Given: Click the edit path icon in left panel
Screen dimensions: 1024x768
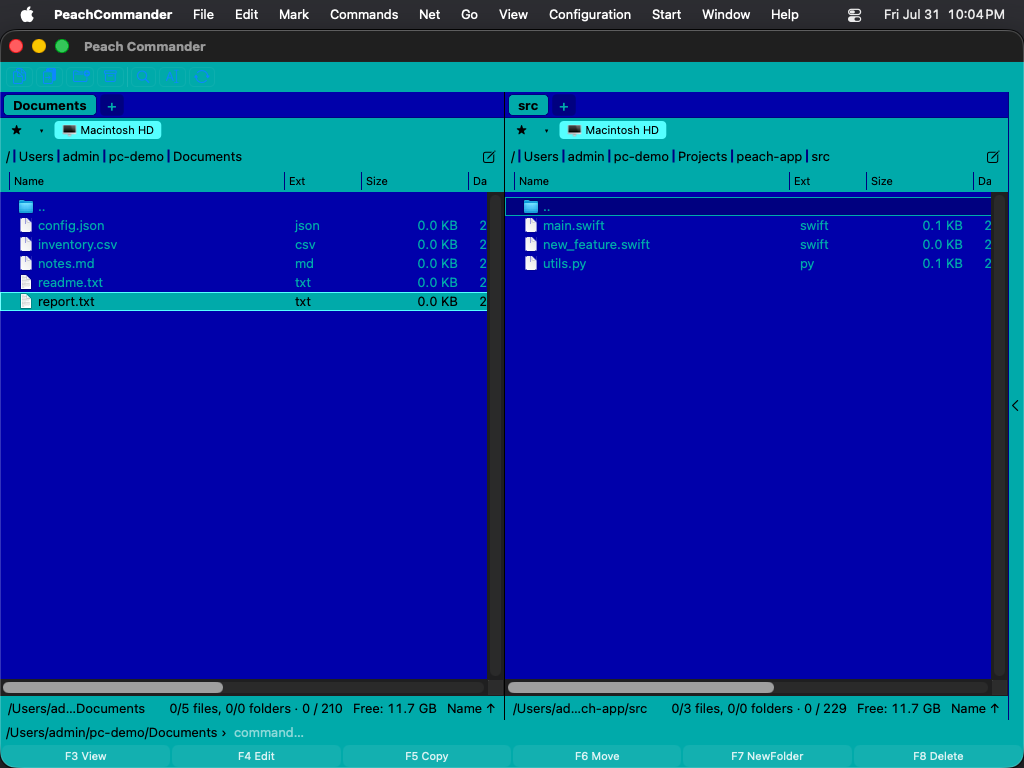Looking at the screenshot, I should [488, 157].
